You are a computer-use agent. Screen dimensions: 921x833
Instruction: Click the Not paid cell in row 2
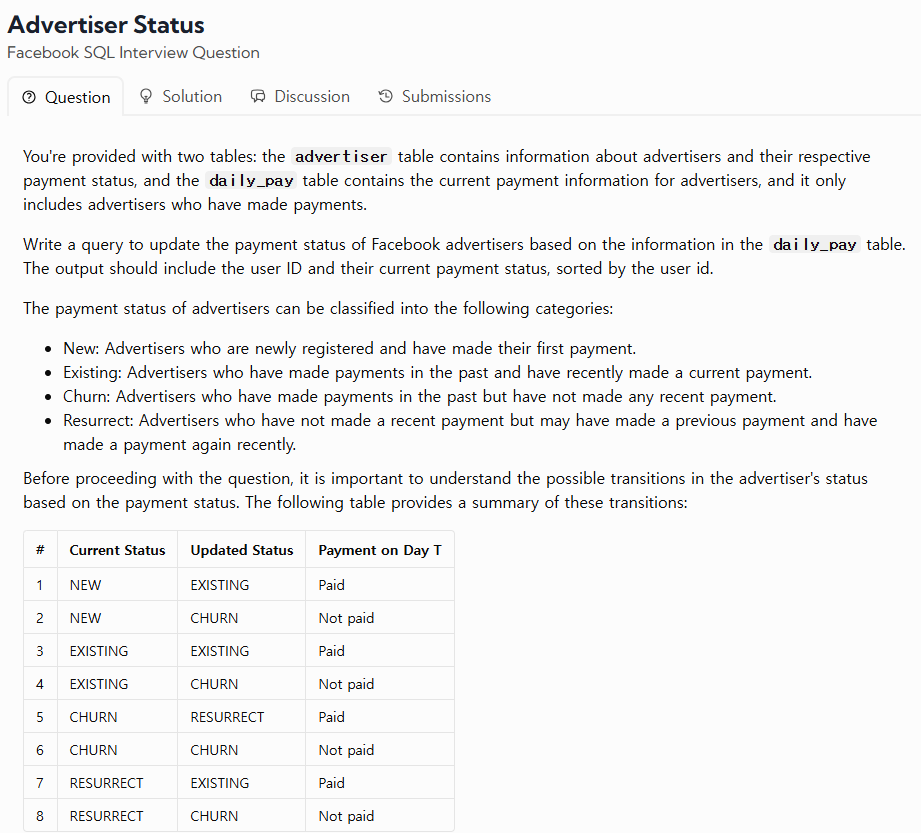click(x=347, y=619)
